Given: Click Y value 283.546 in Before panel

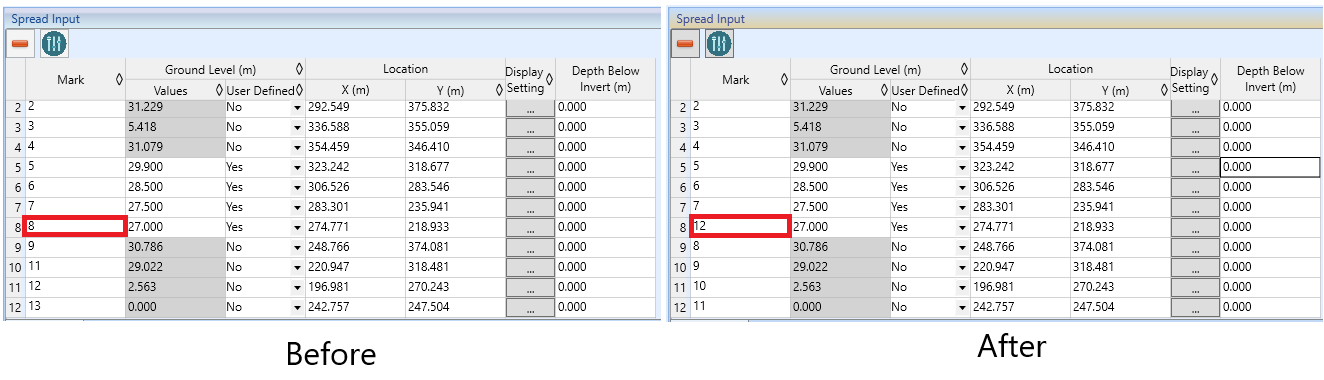Looking at the screenshot, I should pos(455,187).
